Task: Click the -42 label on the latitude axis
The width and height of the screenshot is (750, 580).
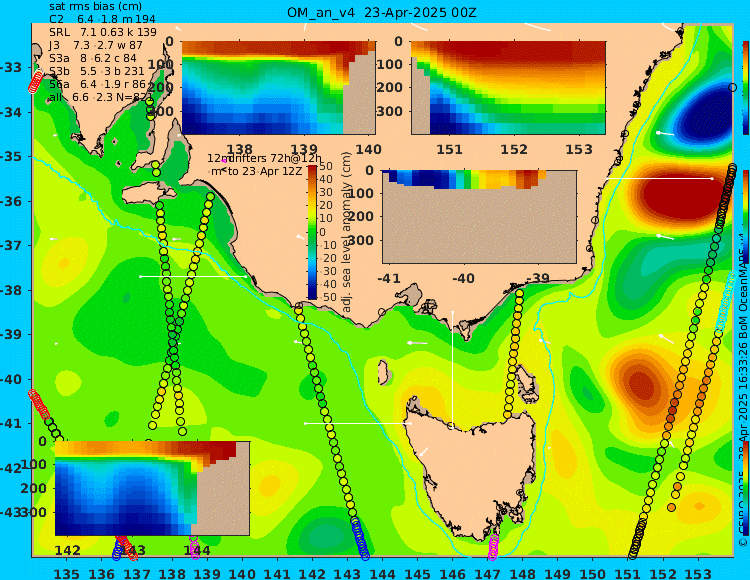Action: click(11, 468)
